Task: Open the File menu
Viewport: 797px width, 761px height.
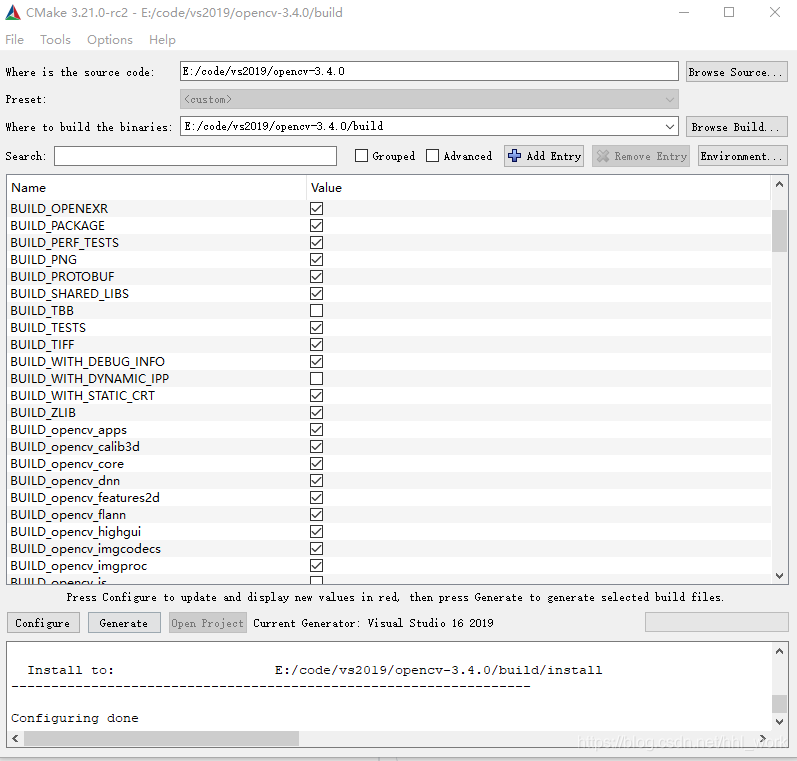Action: tap(15, 40)
